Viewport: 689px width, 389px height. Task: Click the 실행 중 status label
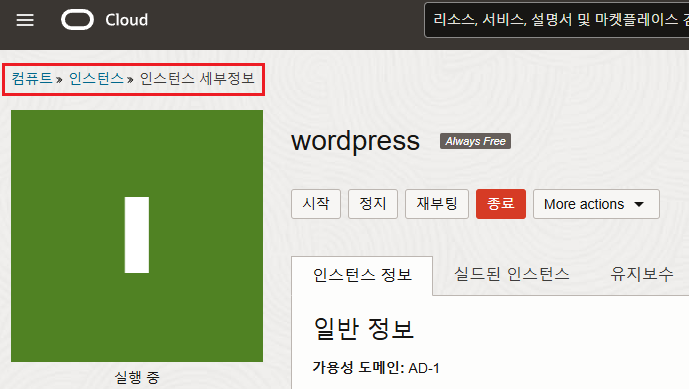137,378
